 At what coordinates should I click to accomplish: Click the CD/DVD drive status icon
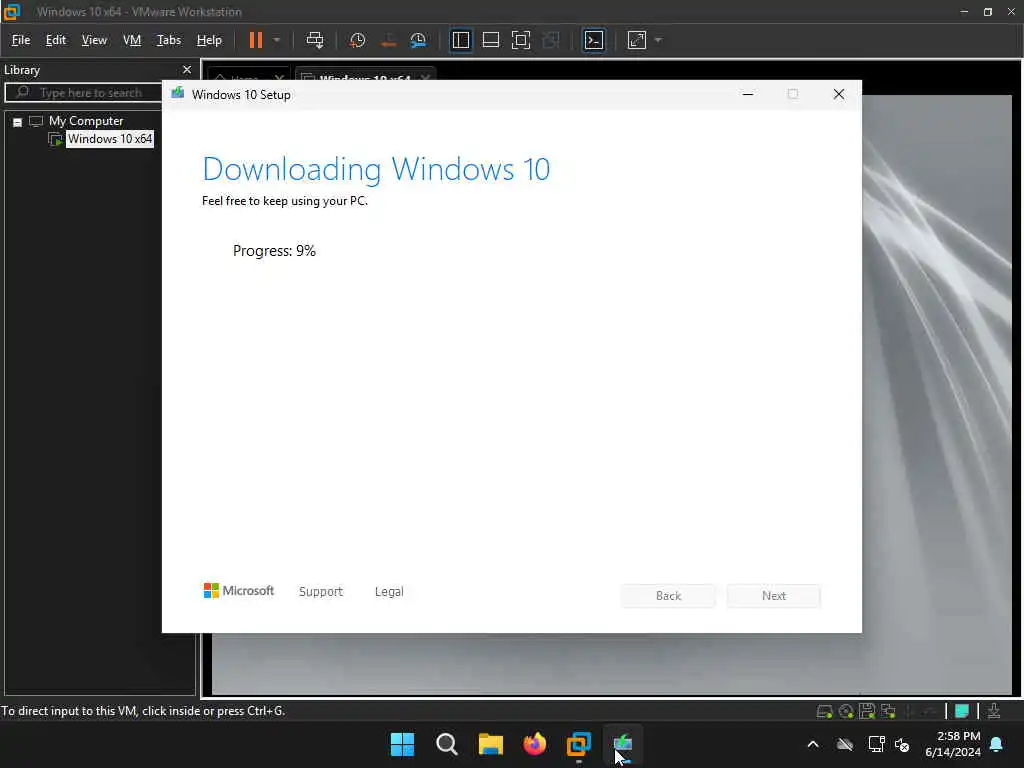coord(846,711)
